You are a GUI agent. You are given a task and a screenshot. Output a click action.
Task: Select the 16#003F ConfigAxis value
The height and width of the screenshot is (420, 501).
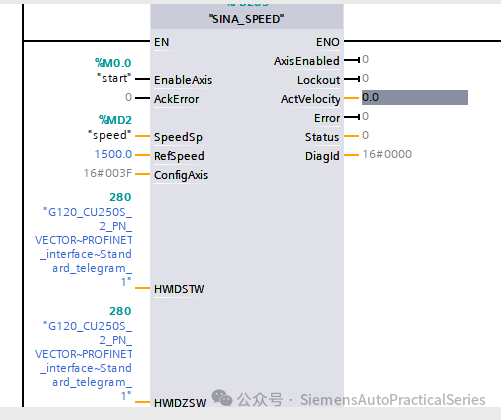pyautogui.click(x=108, y=173)
